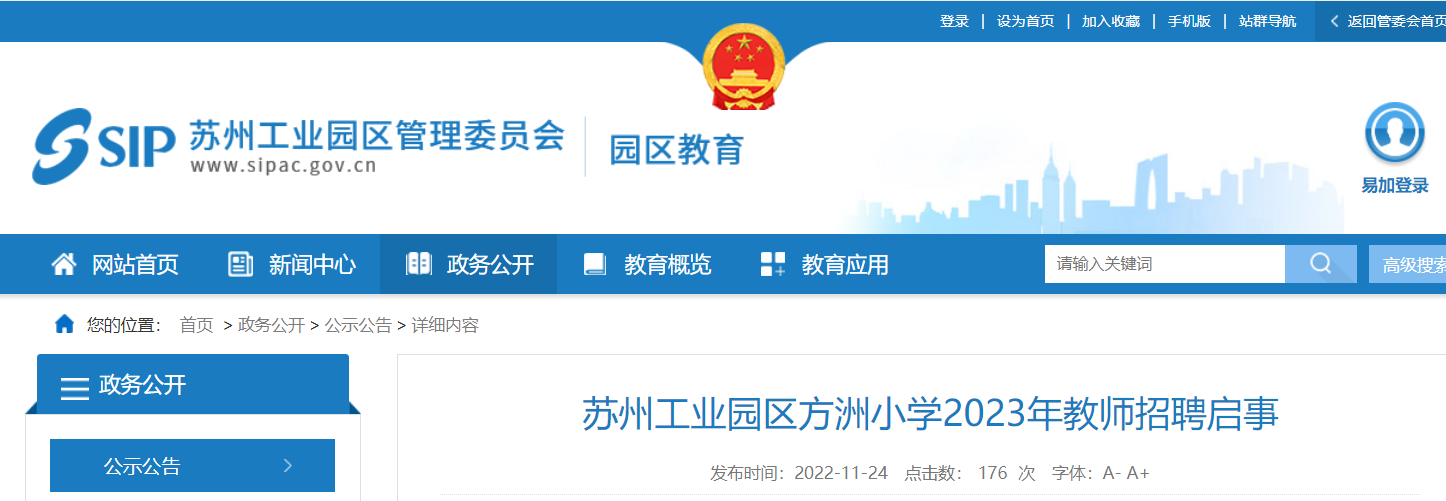The width and height of the screenshot is (1446, 501).
Task: Click the 登录 link at top
Action: tap(954, 21)
